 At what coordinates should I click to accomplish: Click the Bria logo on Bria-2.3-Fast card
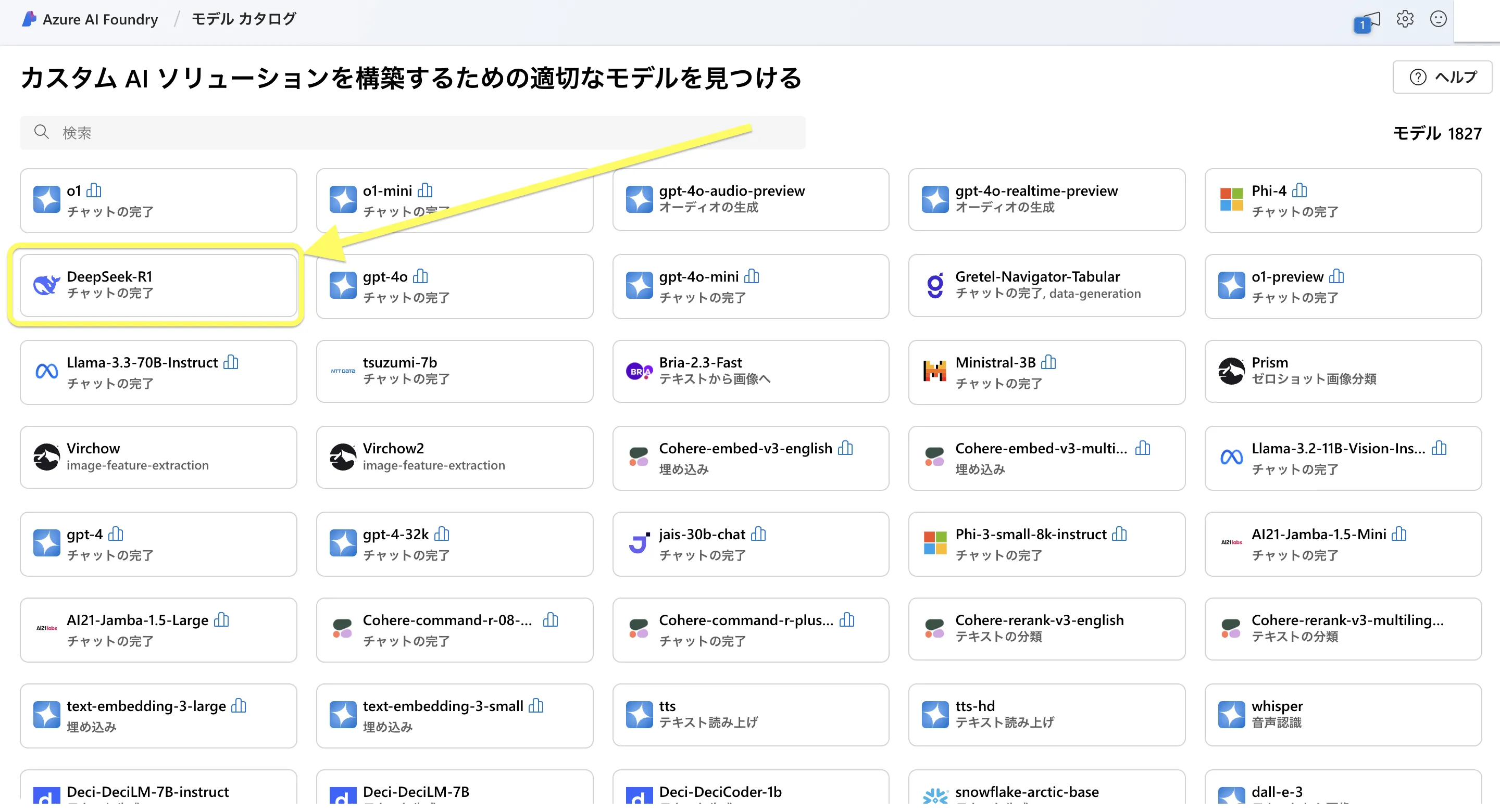coord(639,371)
